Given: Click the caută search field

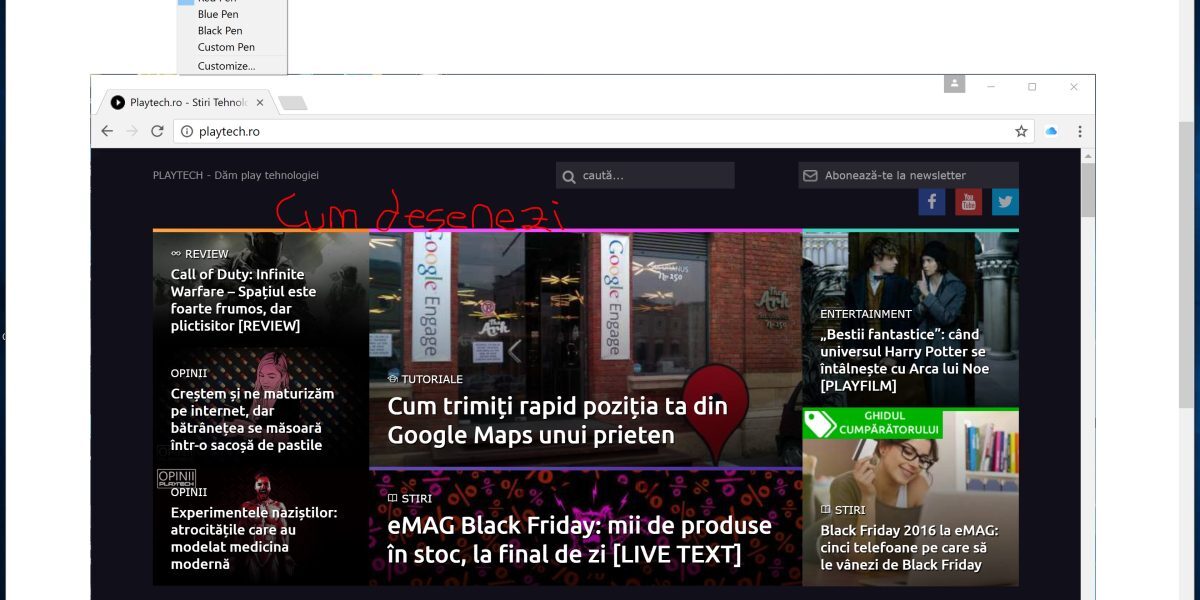Looking at the screenshot, I should pyautogui.click(x=645, y=175).
